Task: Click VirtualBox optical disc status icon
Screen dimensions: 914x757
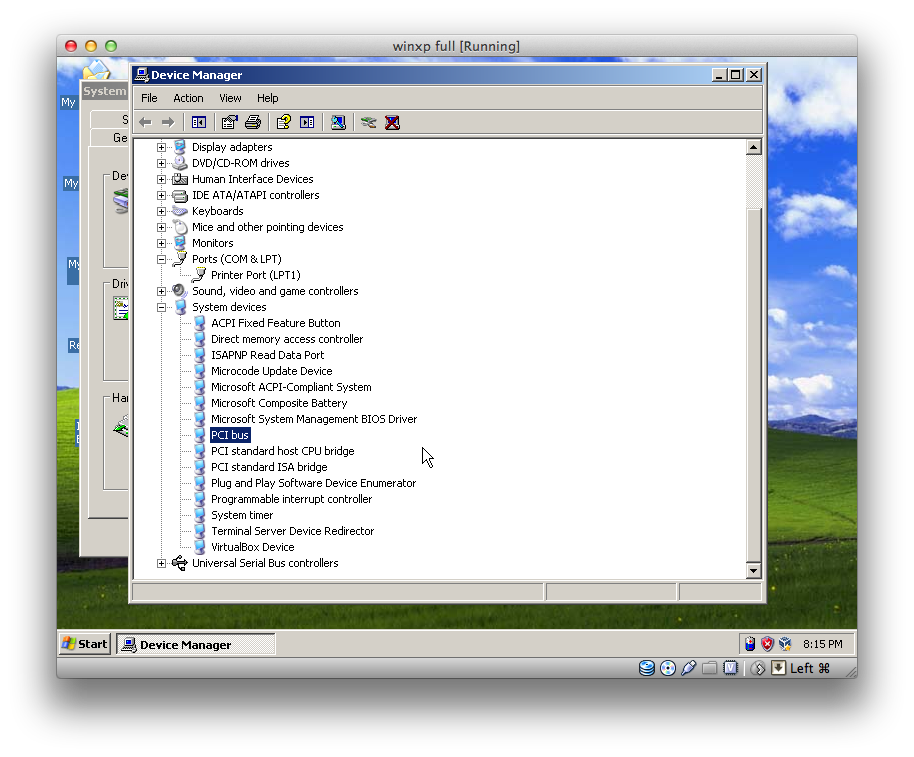Action: [x=668, y=668]
